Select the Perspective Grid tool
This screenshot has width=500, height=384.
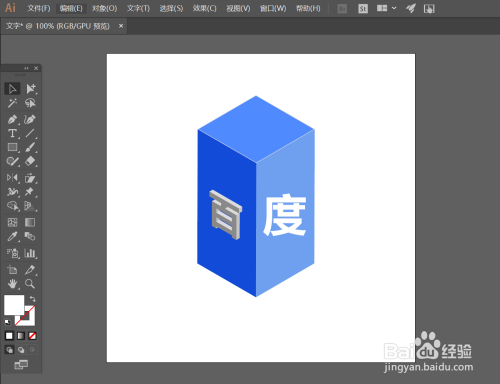pyautogui.click(x=30, y=206)
